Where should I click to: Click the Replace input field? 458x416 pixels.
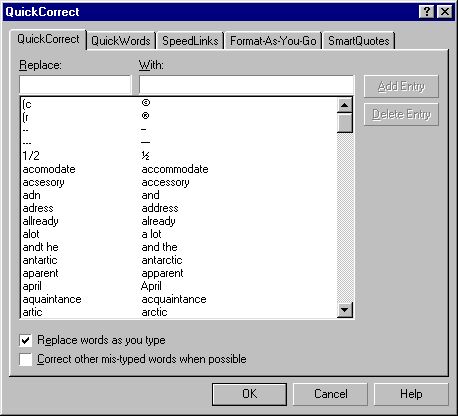pos(75,85)
